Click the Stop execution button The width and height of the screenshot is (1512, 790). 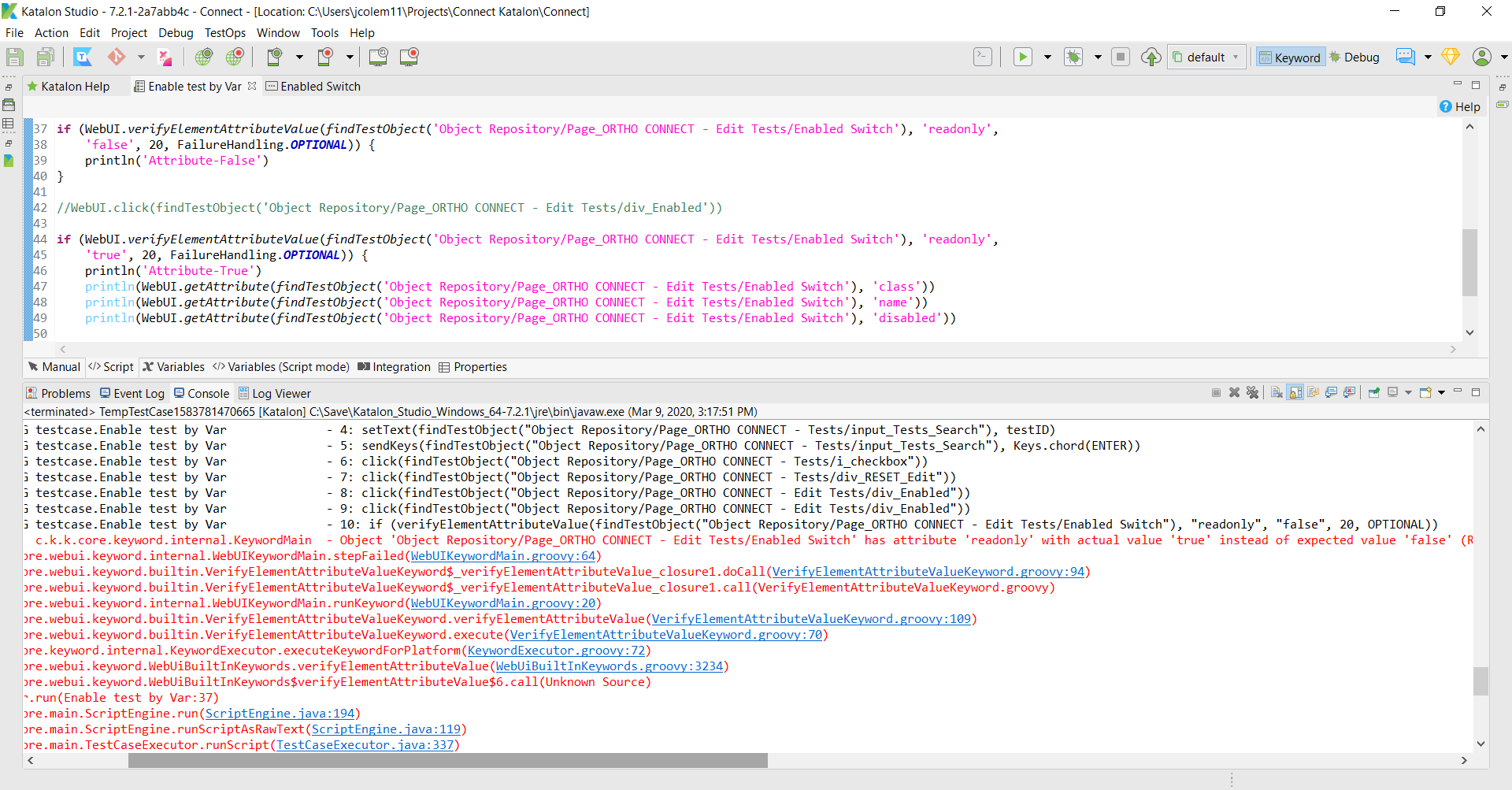point(1121,57)
